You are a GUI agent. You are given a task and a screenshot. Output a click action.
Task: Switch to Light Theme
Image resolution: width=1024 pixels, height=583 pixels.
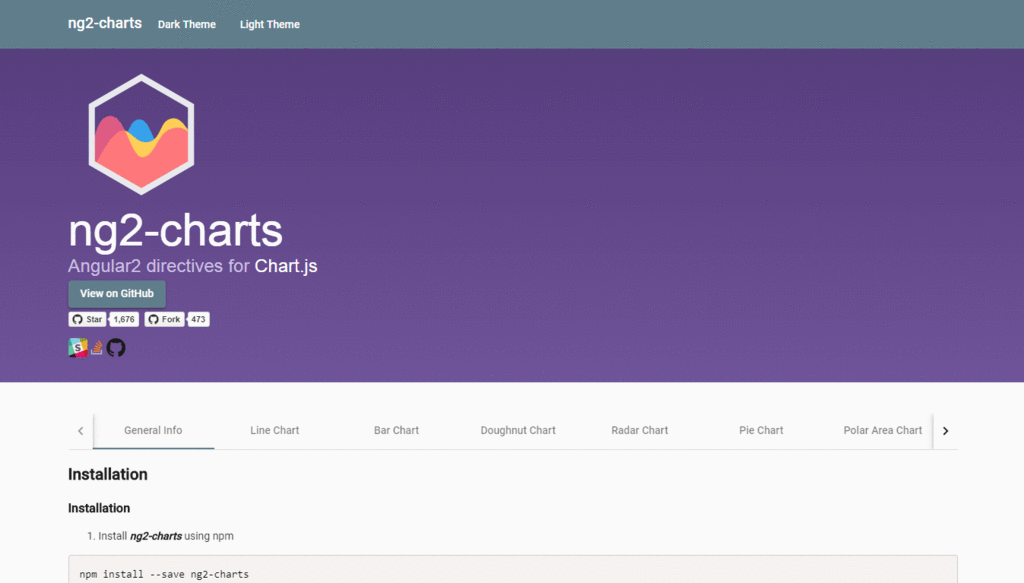click(x=270, y=24)
